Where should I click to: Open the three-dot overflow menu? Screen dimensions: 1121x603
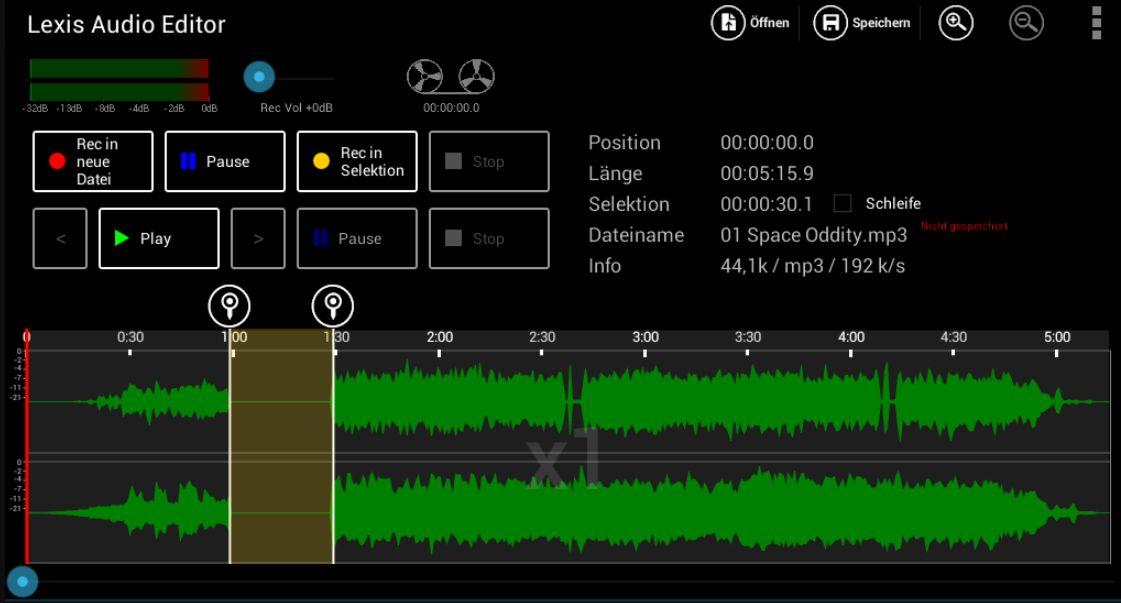tap(1097, 23)
